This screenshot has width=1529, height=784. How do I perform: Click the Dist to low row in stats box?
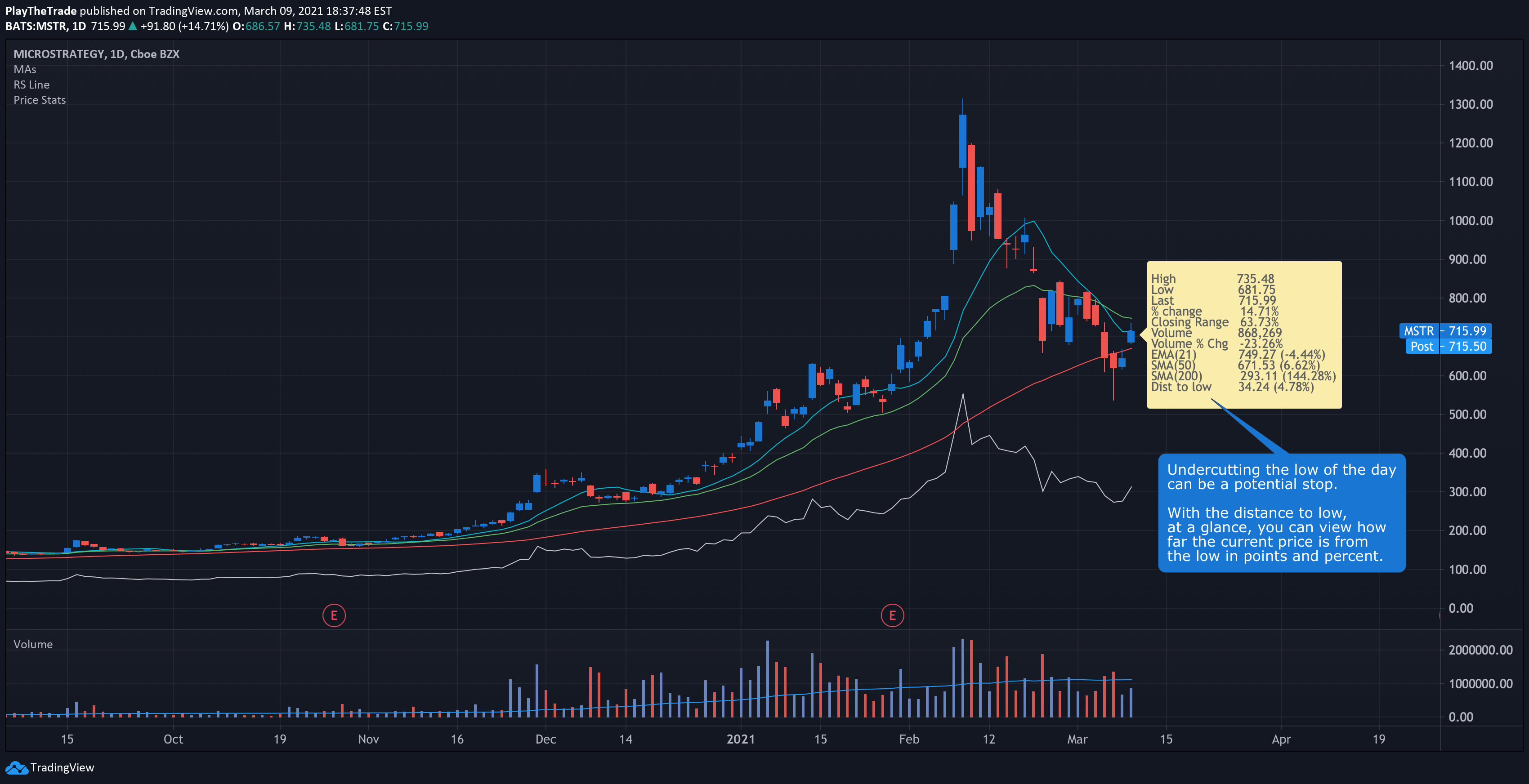(1232, 387)
